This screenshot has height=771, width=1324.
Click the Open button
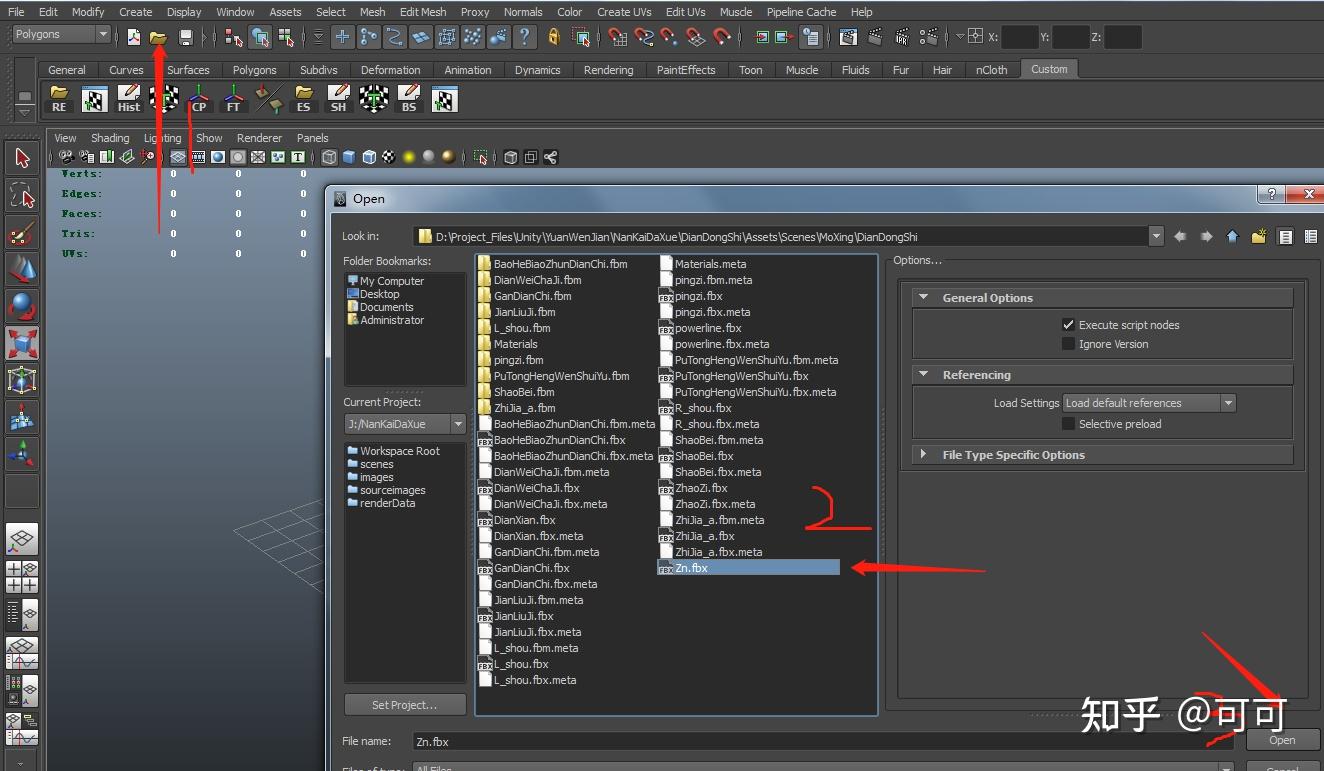1282,740
